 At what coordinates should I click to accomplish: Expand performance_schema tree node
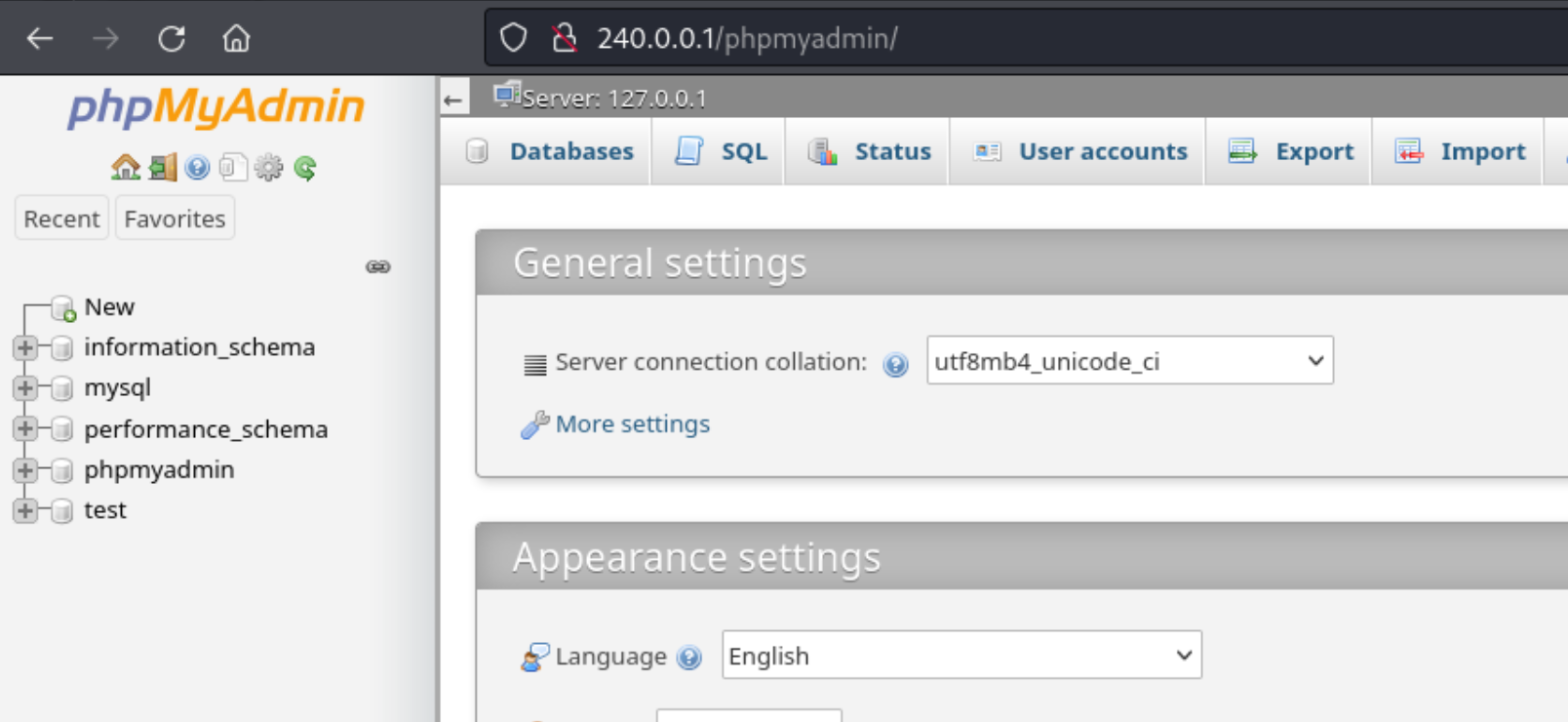pos(25,429)
